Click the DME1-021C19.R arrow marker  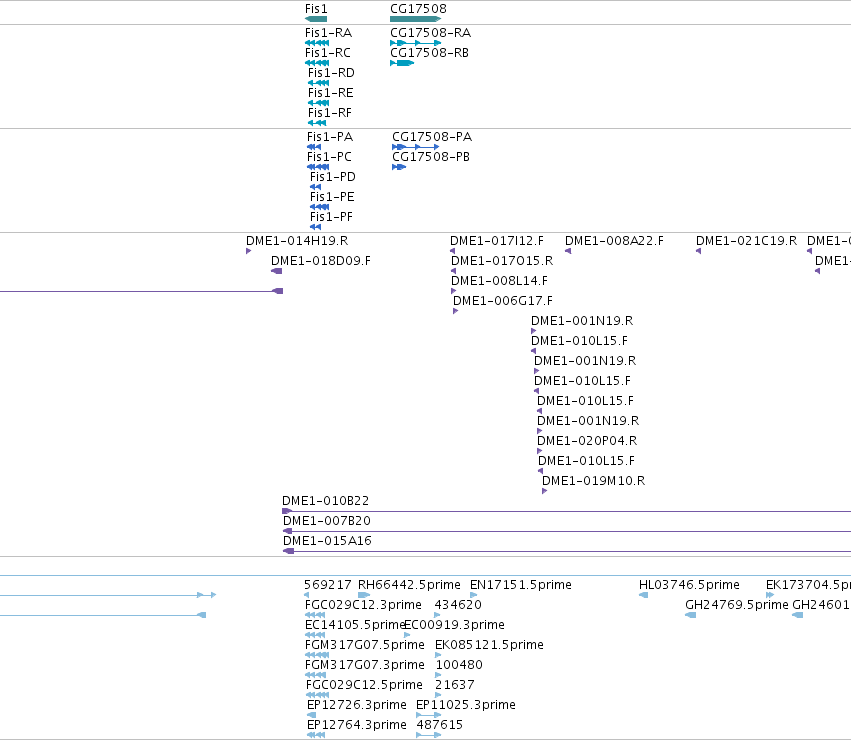click(x=698, y=251)
